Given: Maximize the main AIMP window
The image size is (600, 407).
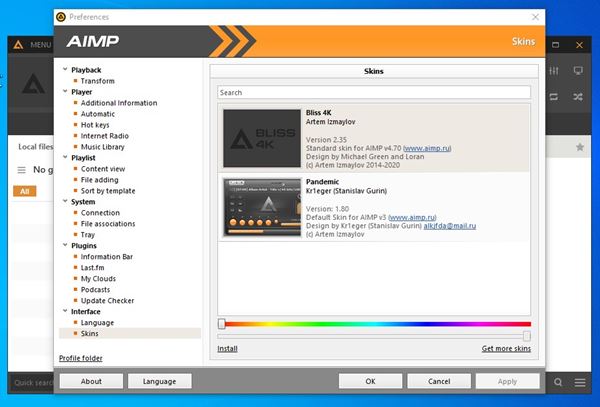Looking at the screenshot, I should point(556,45).
